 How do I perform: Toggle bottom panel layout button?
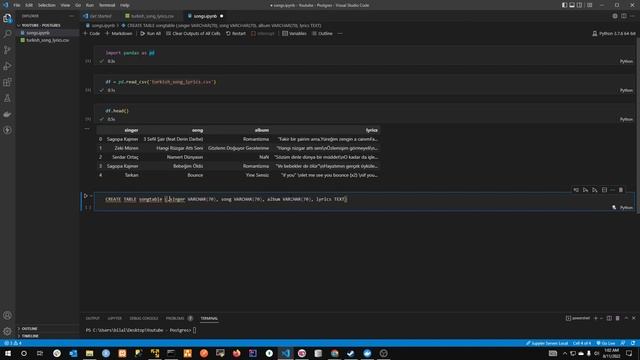[572, 5]
